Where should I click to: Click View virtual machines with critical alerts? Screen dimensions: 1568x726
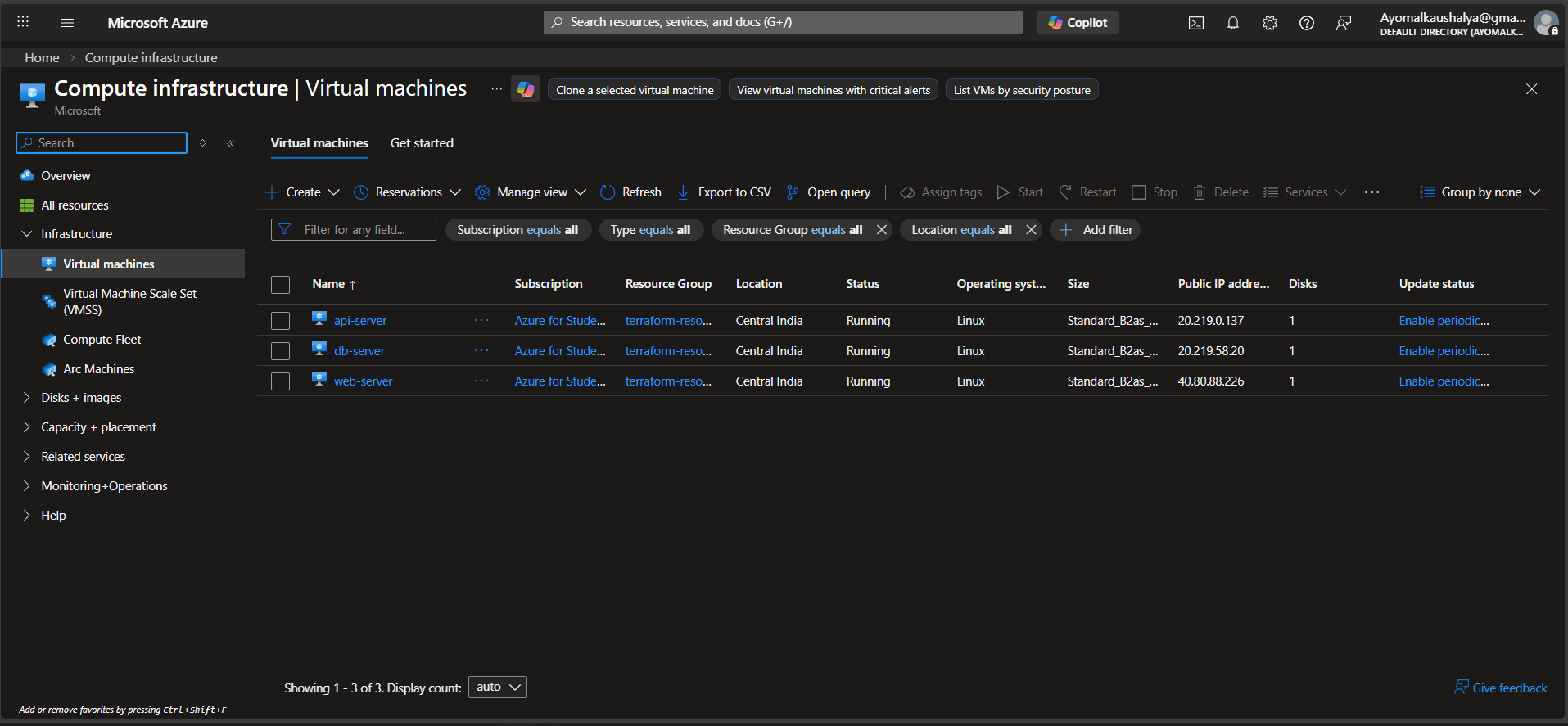pos(834,90)
